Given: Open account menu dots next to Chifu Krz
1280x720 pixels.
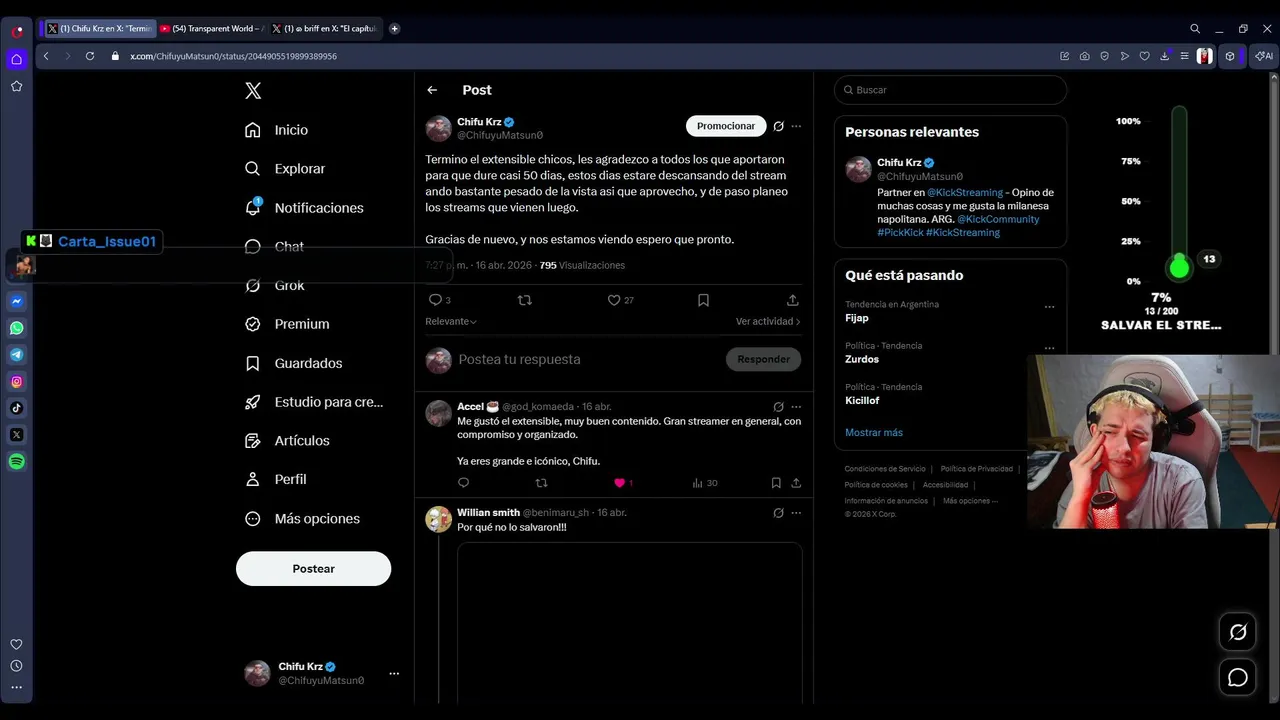Looking at the screenshot, I should [394, 673].
